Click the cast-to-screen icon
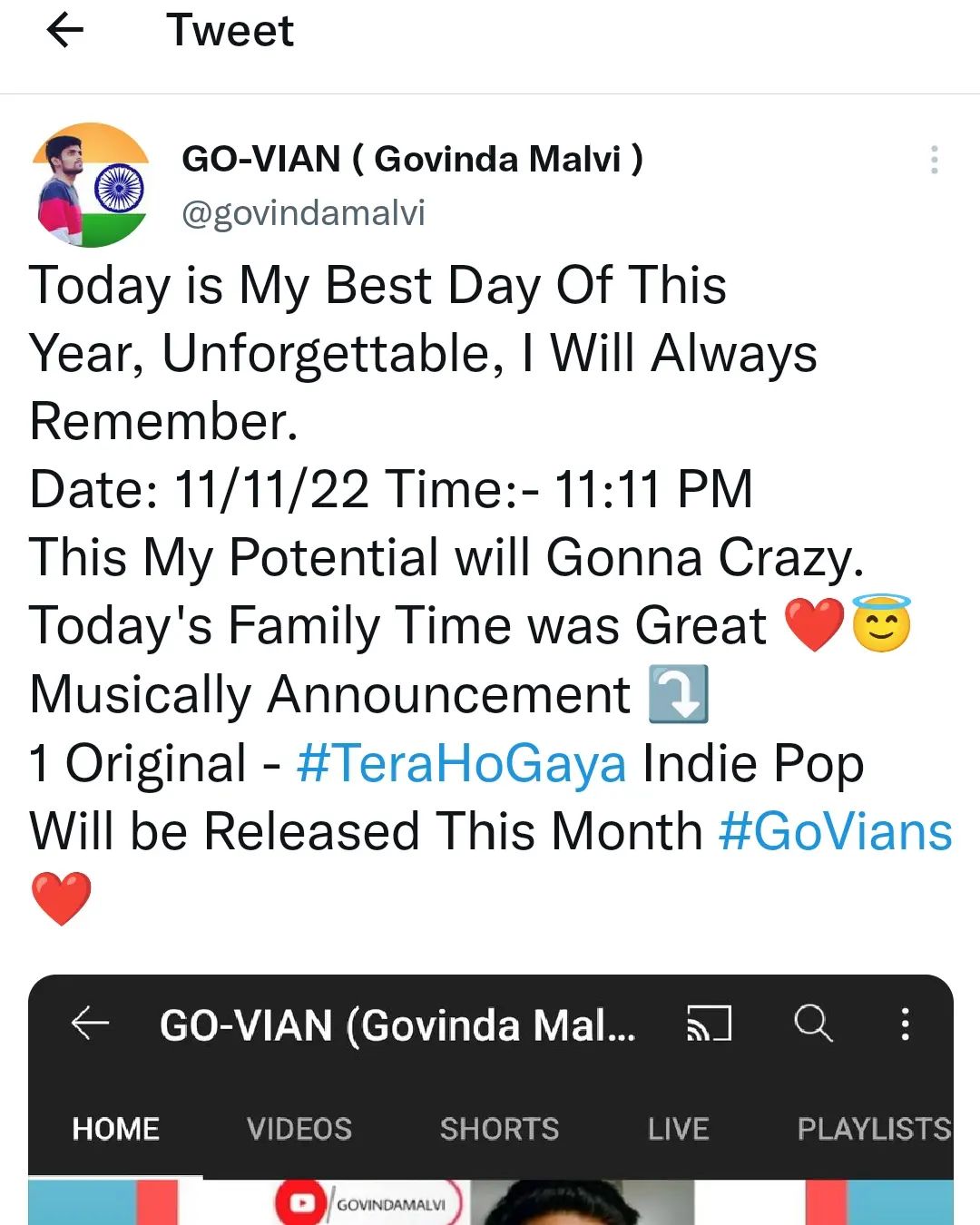980x1225 pixels. tap(708, 1024)
